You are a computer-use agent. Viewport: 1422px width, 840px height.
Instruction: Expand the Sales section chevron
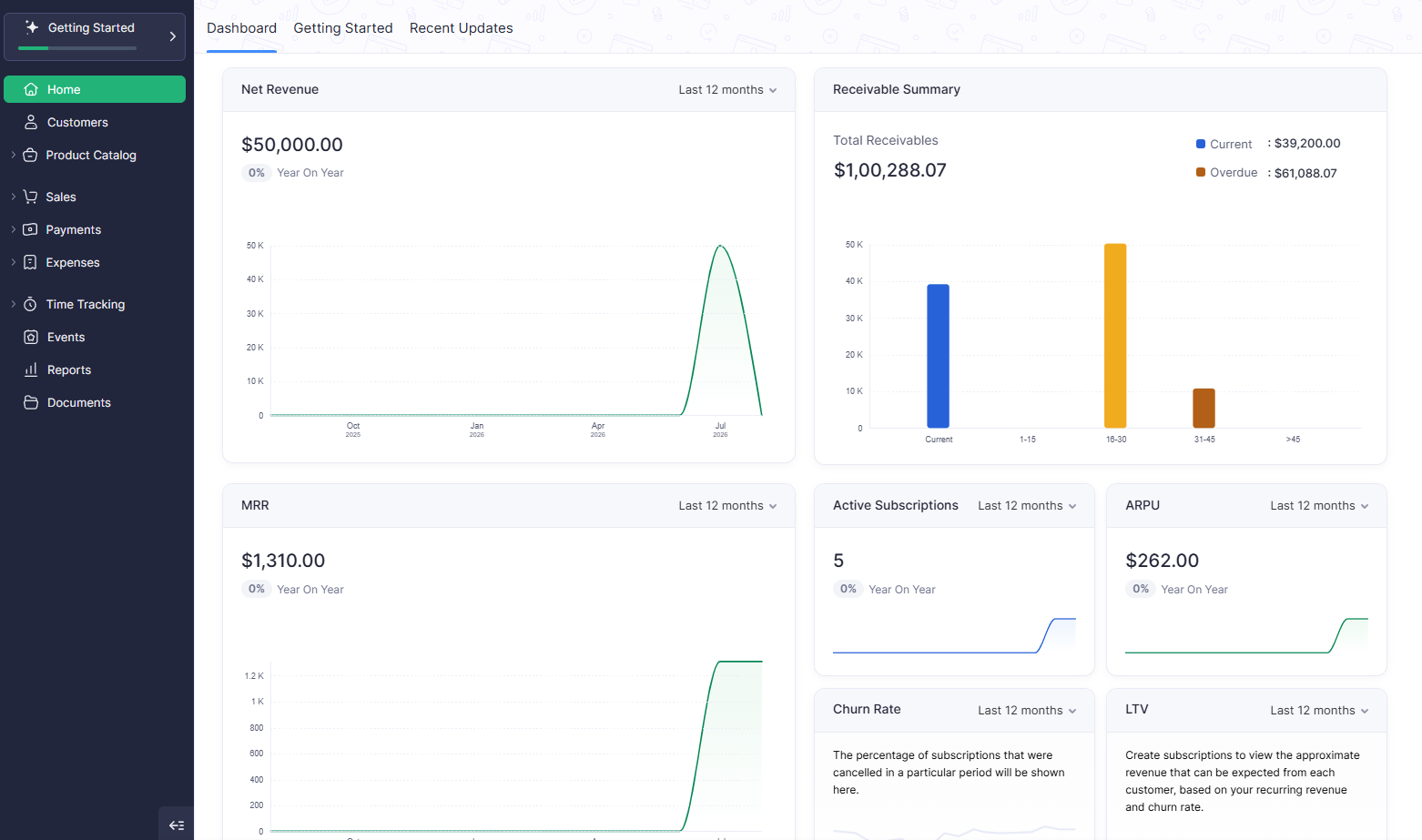(14, 197)
